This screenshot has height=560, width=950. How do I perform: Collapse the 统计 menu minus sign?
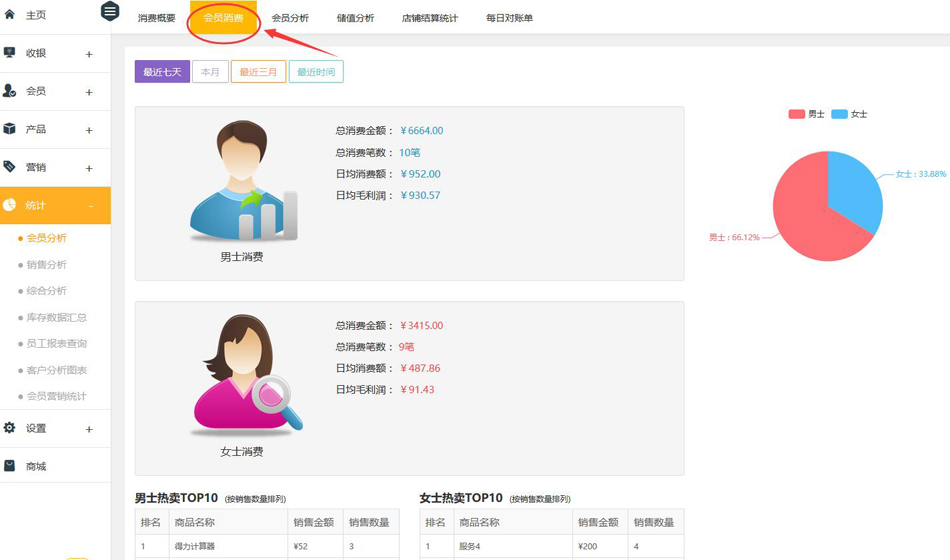pos(90,206)
